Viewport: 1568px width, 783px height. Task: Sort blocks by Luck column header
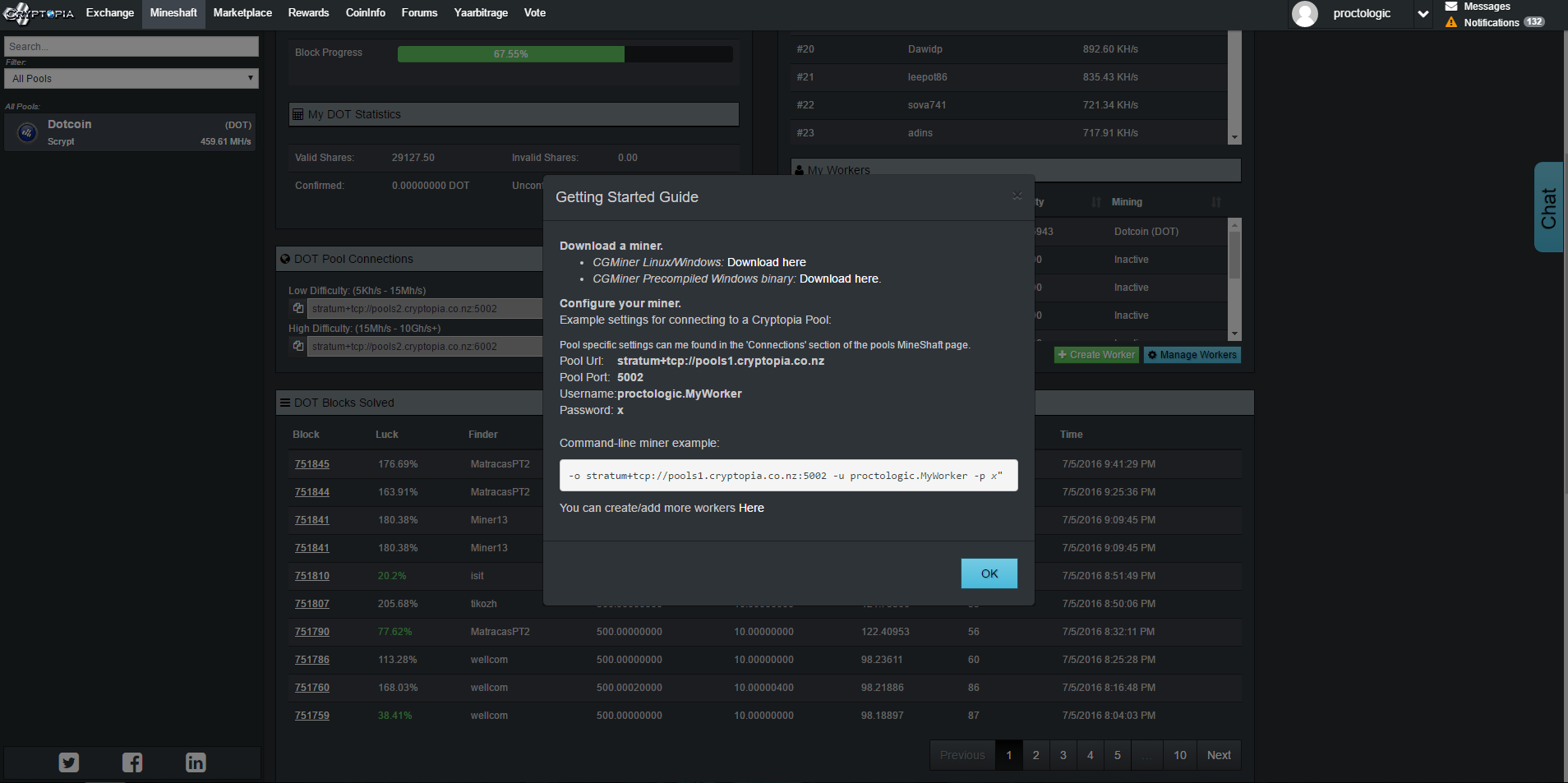click(386, 435)
